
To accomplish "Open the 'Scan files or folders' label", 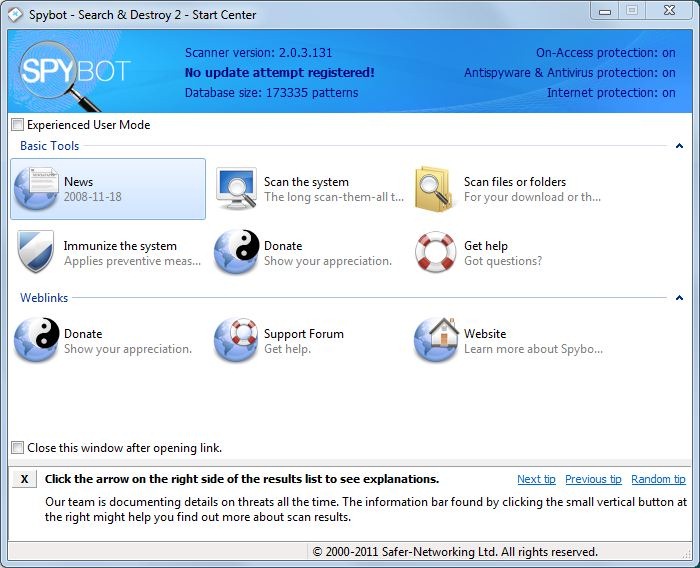I will coord(515,182).
